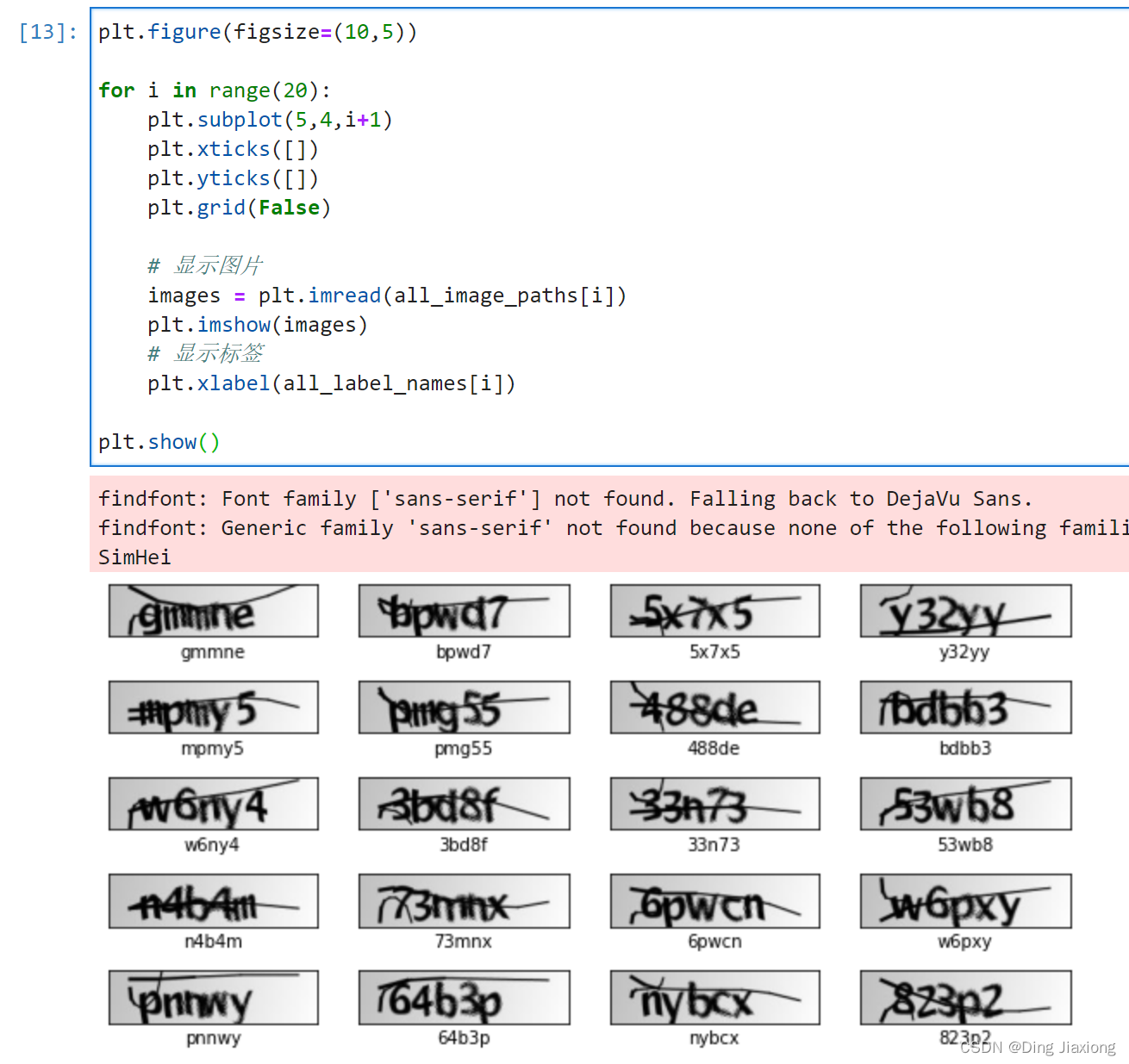This screenshot has width=1129, height=1064.
Task: Click the w6ny4 captcha image
Action: [x=213, y=805]
